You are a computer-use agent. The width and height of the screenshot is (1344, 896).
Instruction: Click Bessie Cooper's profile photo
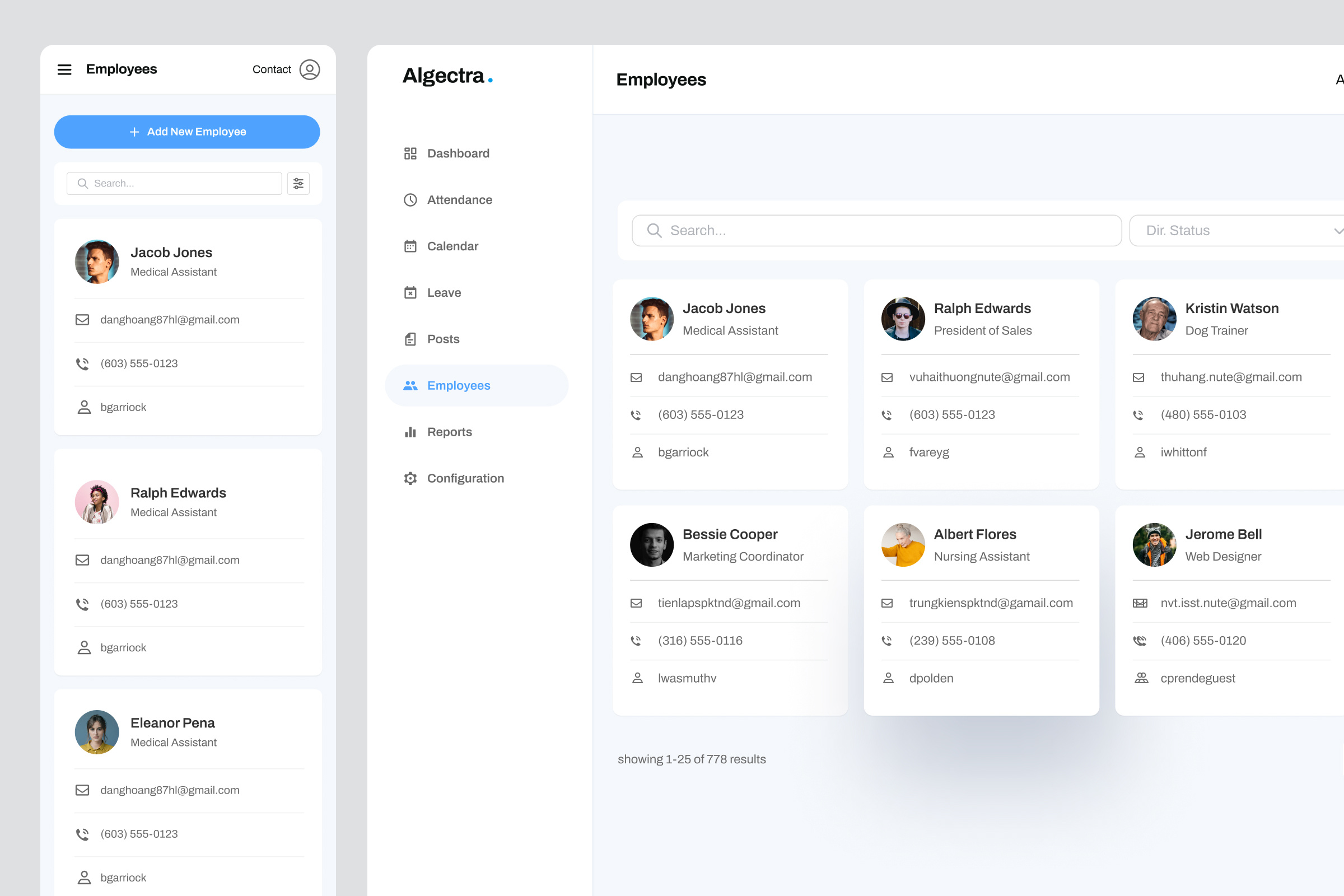click(x=651, y=544)
